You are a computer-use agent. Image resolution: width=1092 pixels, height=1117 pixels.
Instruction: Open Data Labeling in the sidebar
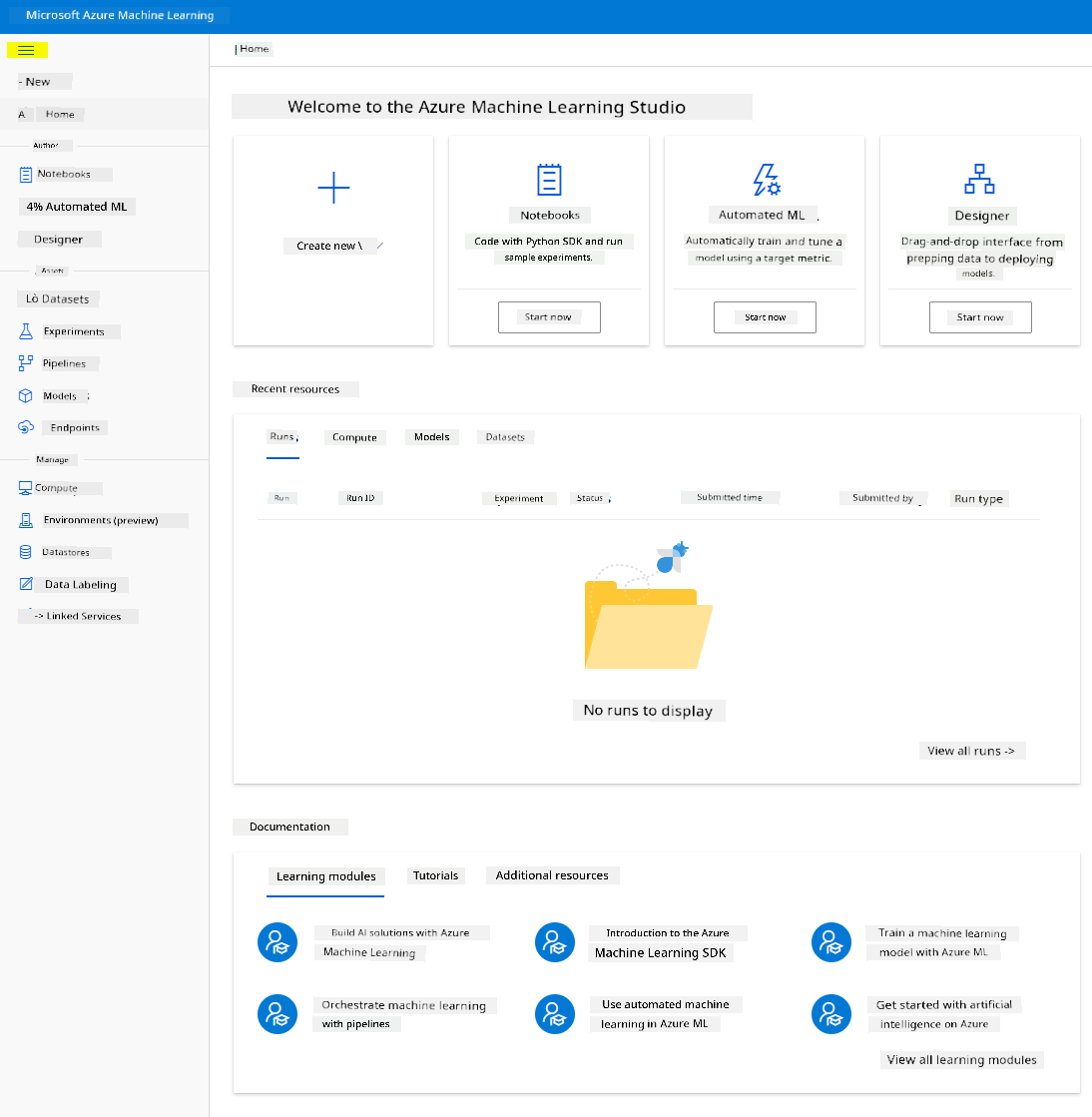[x=81, y=585]
